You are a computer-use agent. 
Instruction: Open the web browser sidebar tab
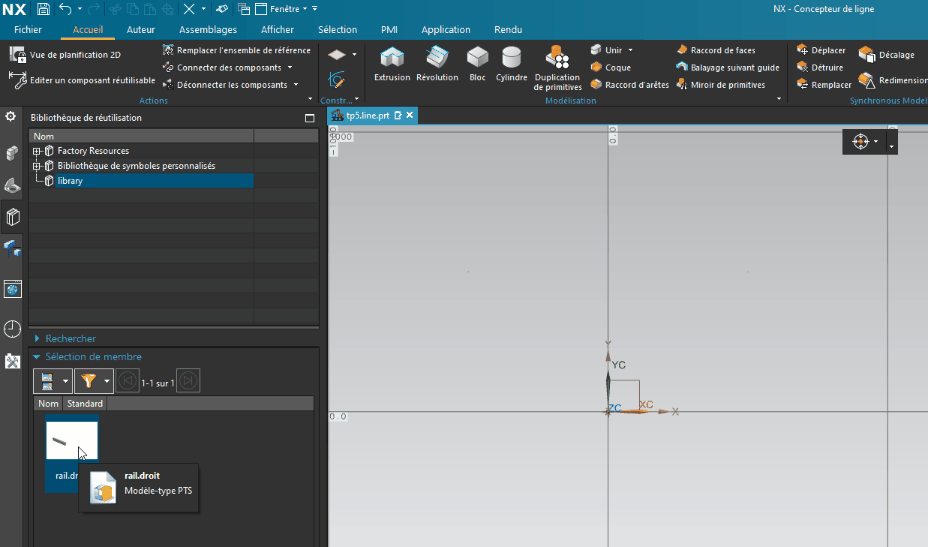[12, 289]
